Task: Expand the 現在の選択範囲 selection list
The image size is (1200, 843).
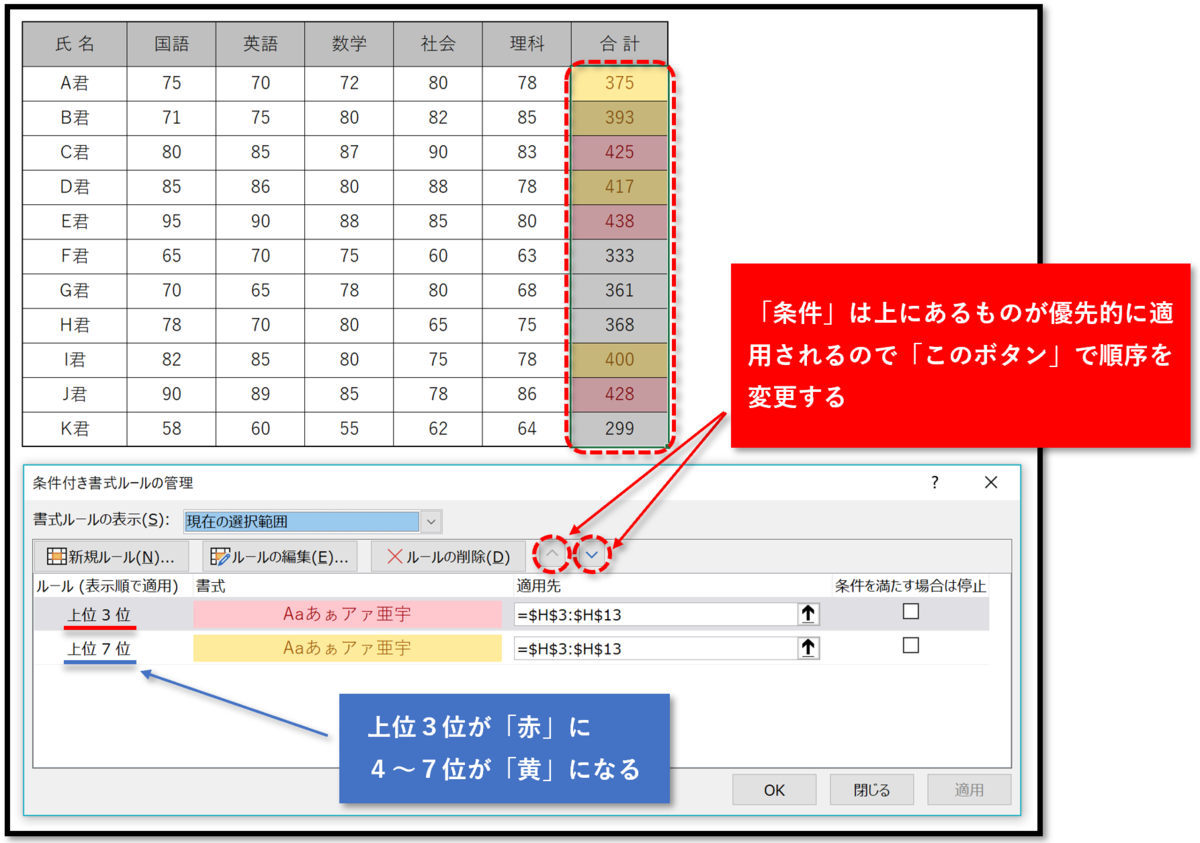Action: tap(310, 521)
